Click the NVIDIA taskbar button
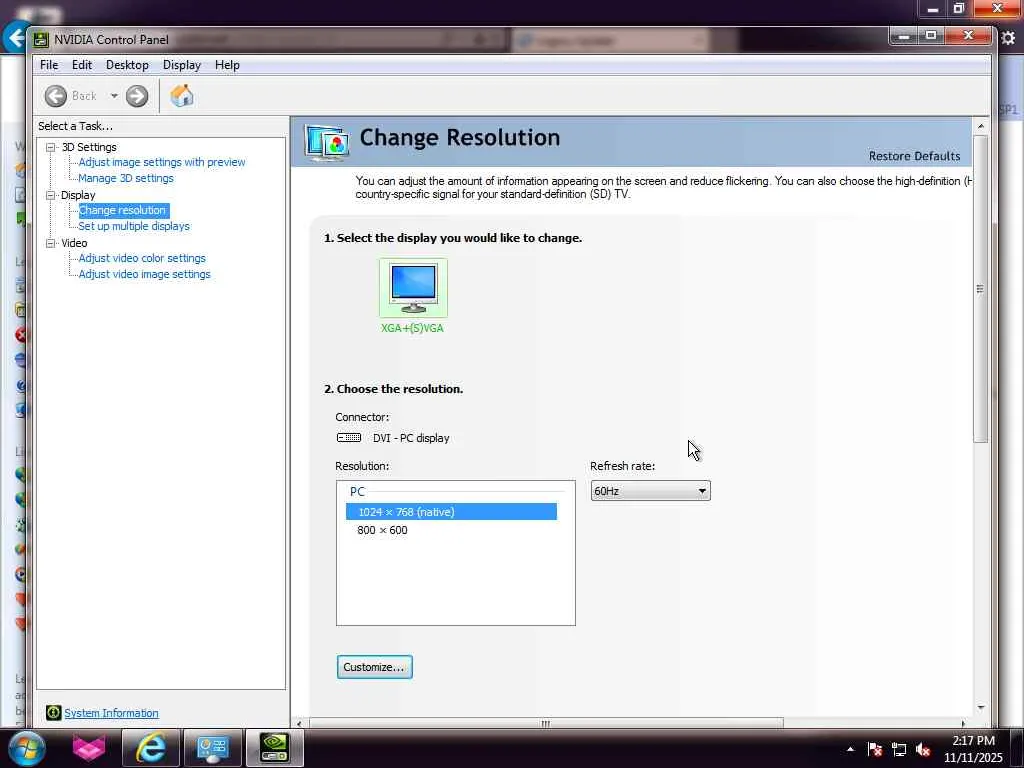The width and height of the screenshot is (1024, 768). 274,748
